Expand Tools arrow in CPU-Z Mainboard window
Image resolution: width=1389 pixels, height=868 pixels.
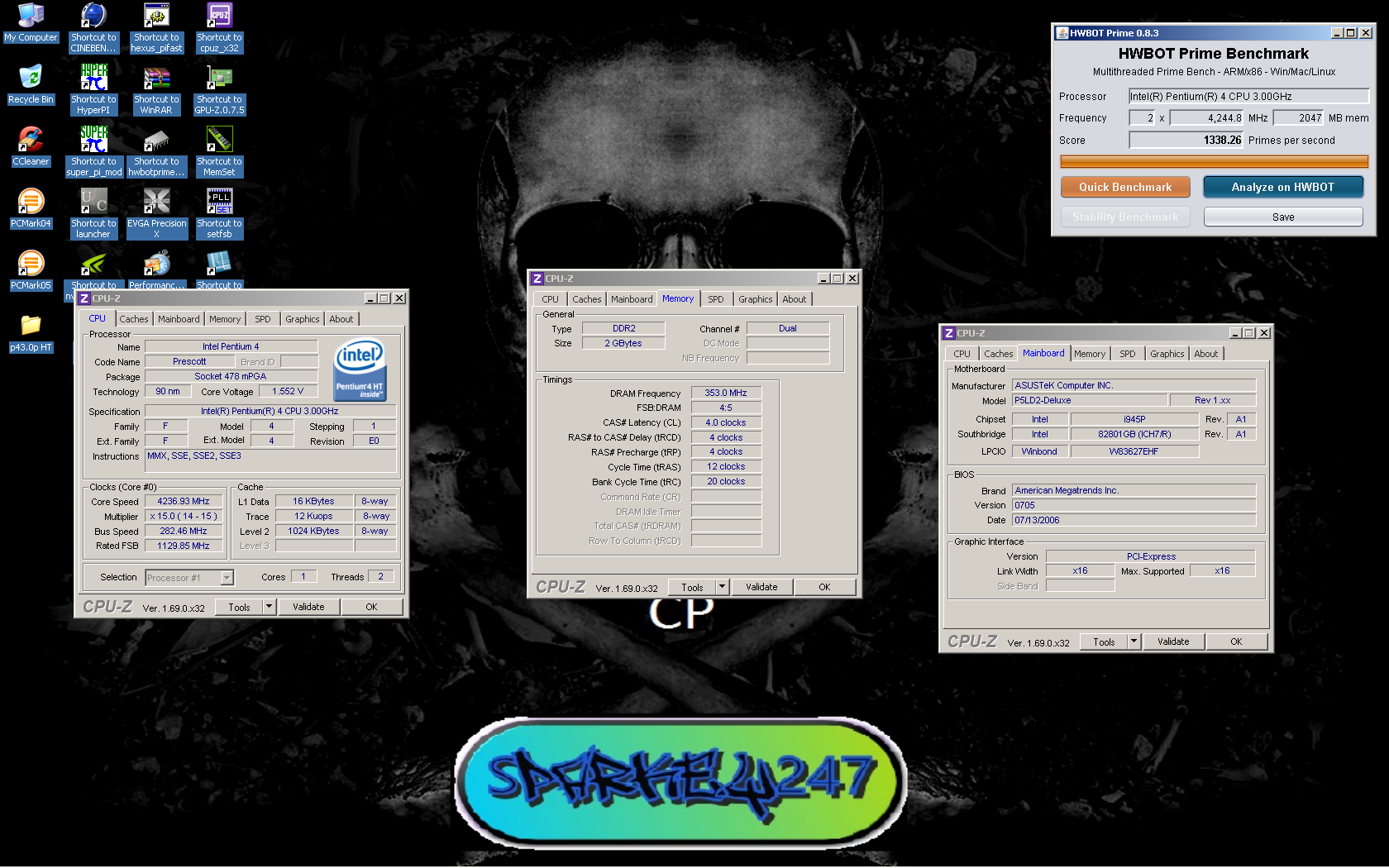click(x=1134, y=641)
